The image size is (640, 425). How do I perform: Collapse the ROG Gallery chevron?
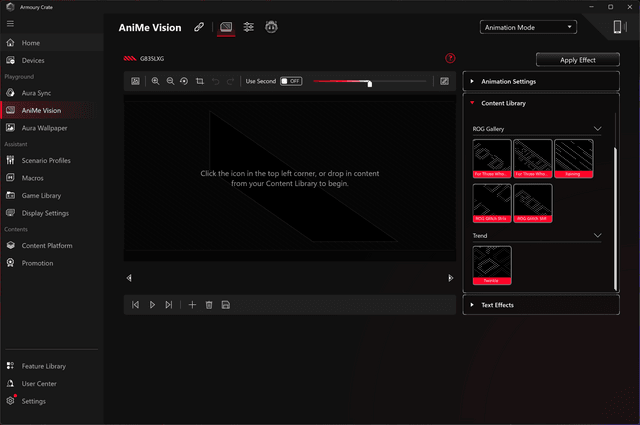tap(598, 129)
